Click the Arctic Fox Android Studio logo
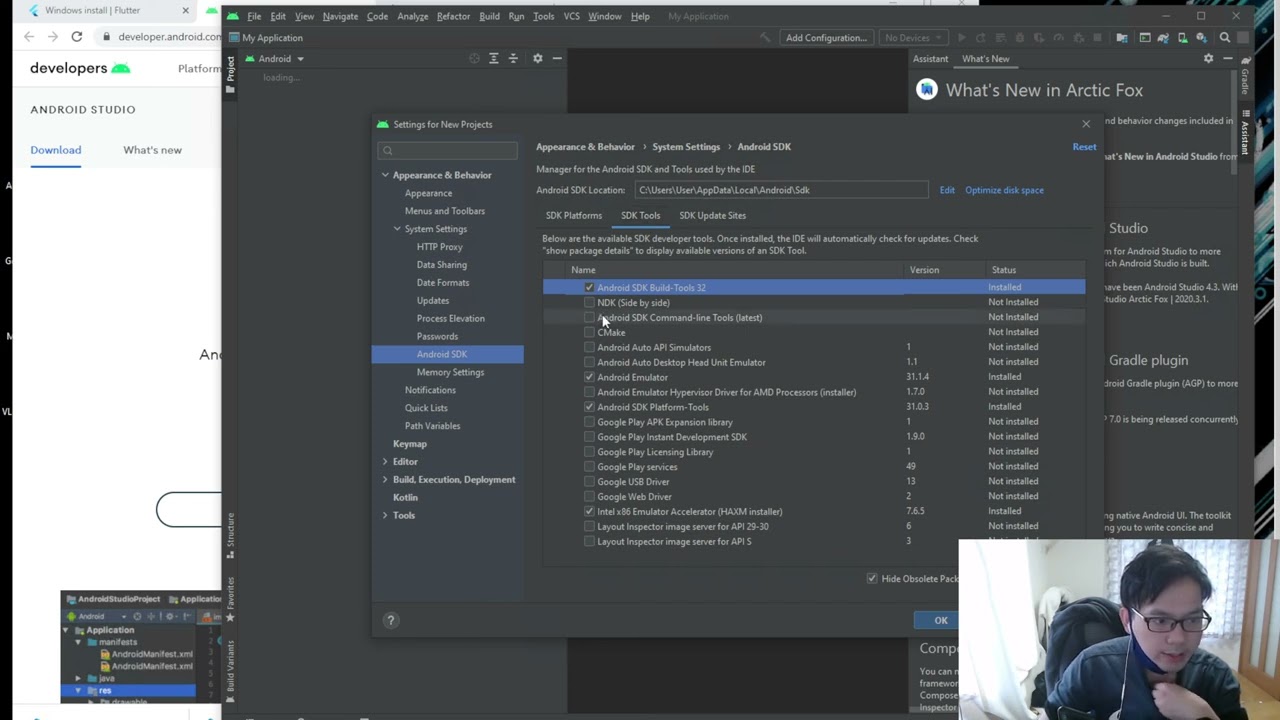This screenshot has height=720, width=1280. 927,90
